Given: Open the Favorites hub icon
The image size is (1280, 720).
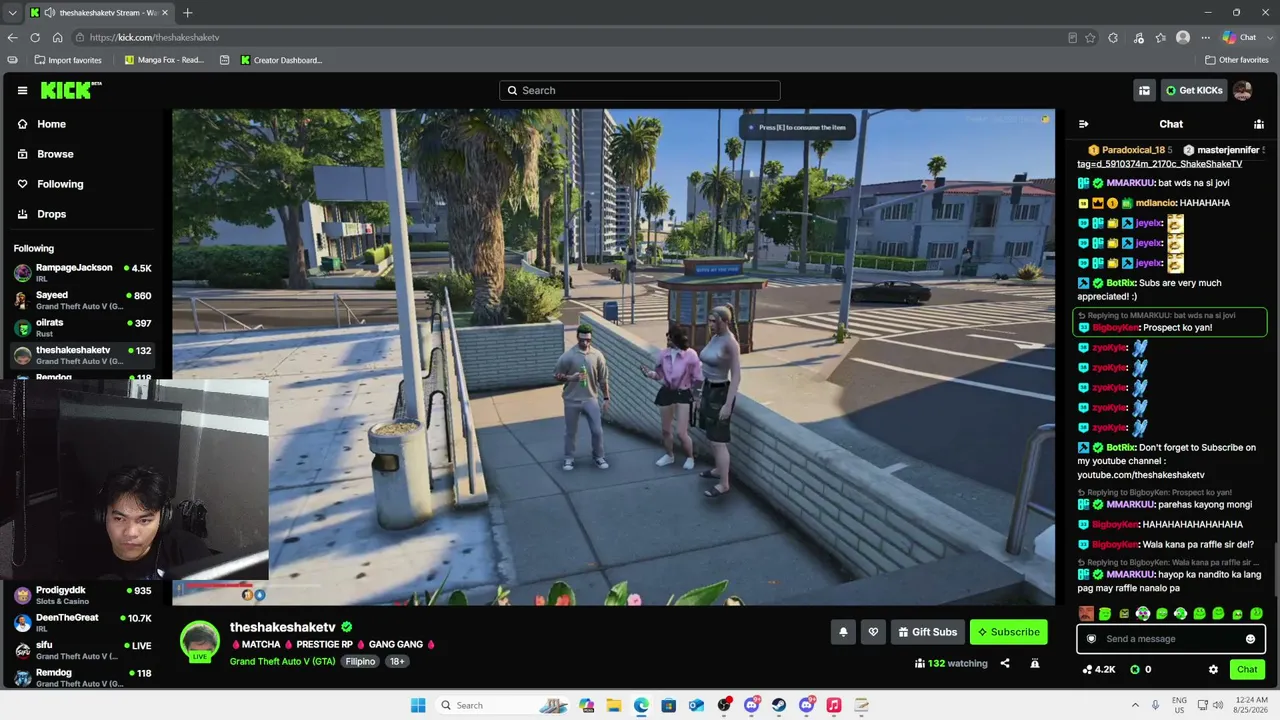Looking at the screenshot, I should click(1161, 37).
